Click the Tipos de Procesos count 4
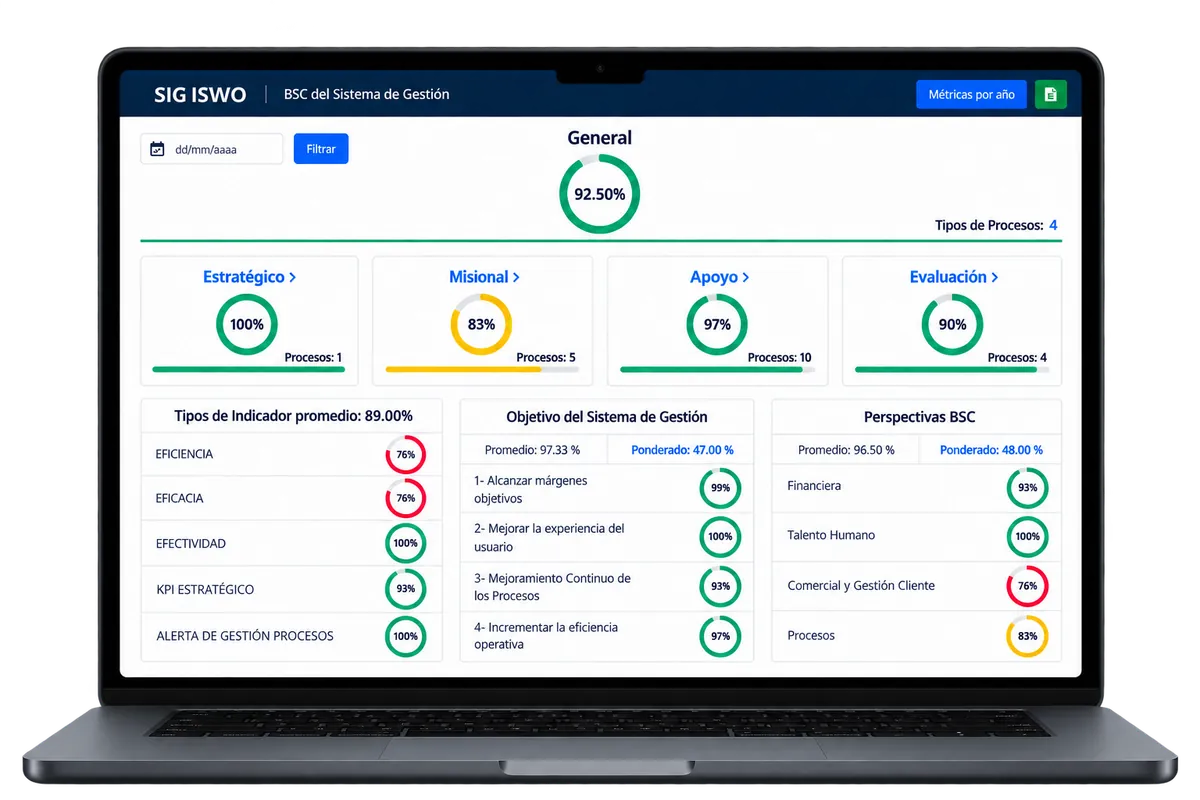Viewport: 1200px width, 800px height. [1053, 225]
